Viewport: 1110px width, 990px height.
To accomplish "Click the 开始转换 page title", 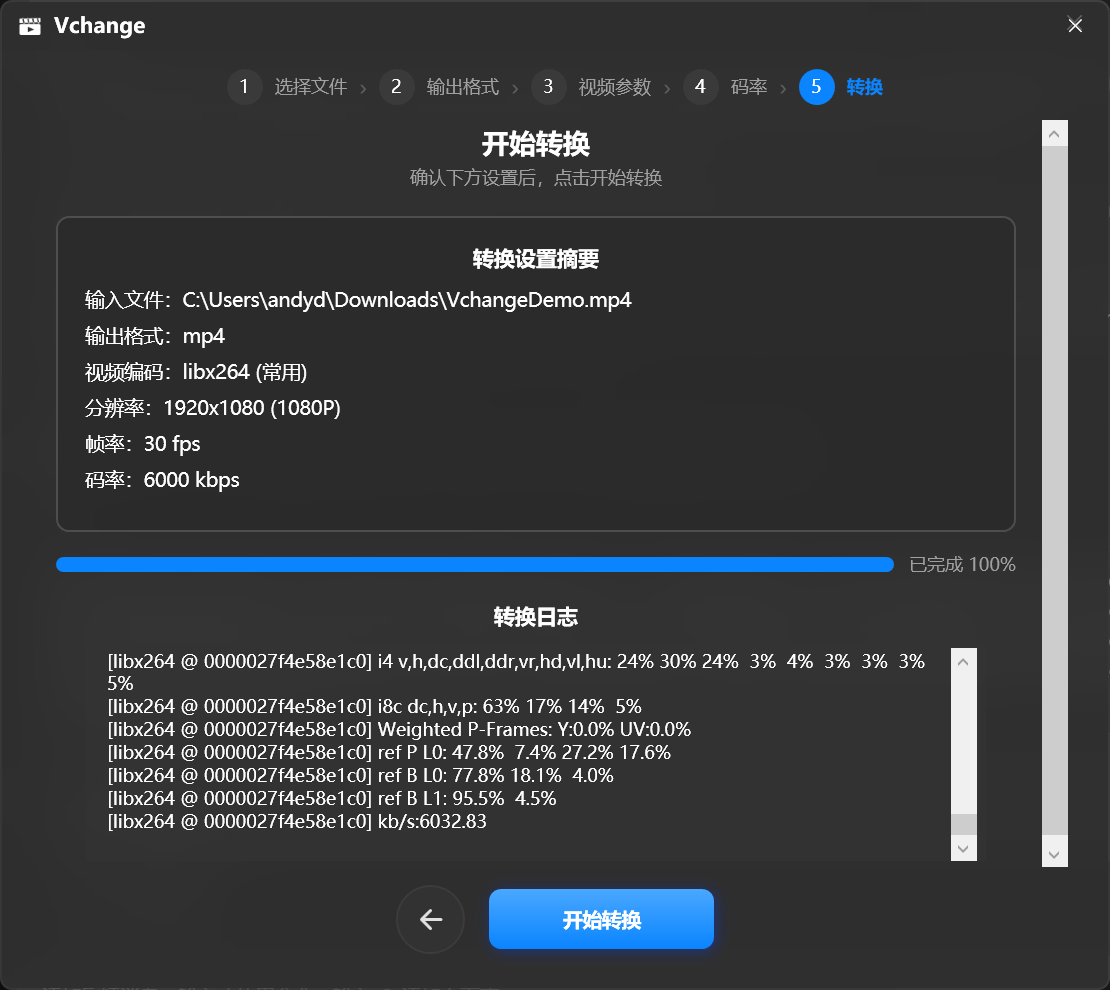I will click(536, 144).
